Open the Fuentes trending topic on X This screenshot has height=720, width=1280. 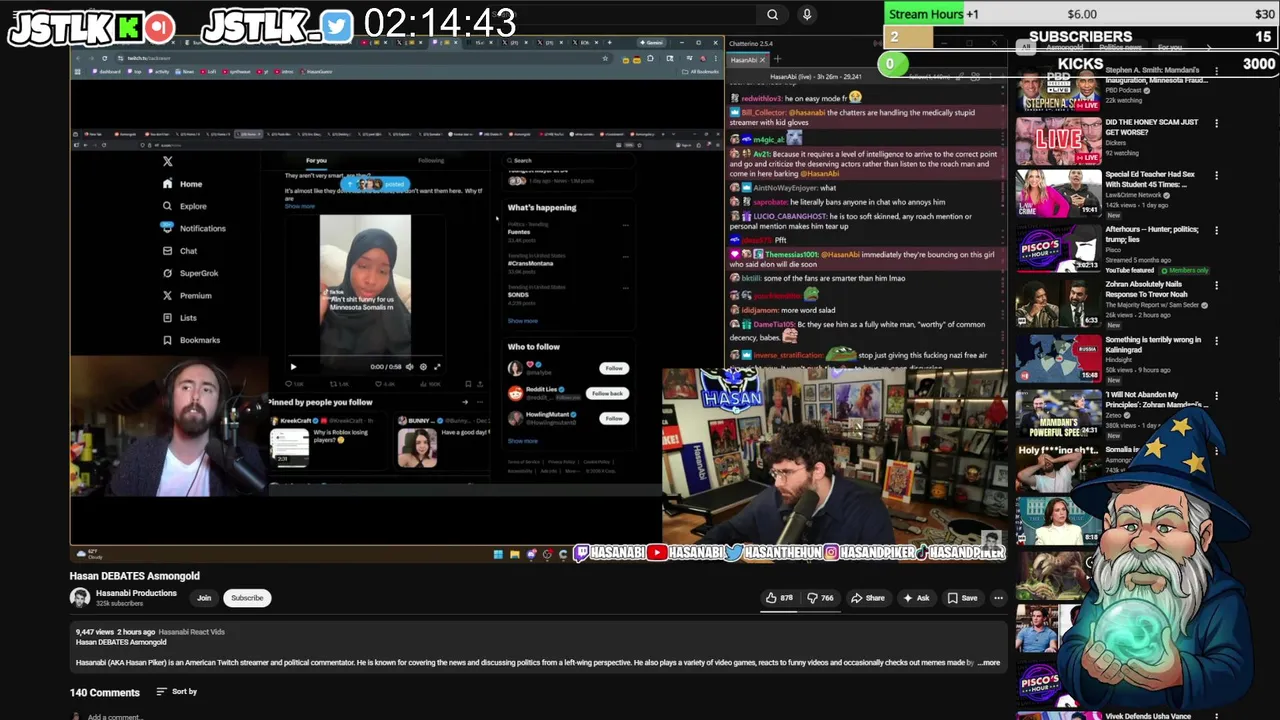pos(518,232)
